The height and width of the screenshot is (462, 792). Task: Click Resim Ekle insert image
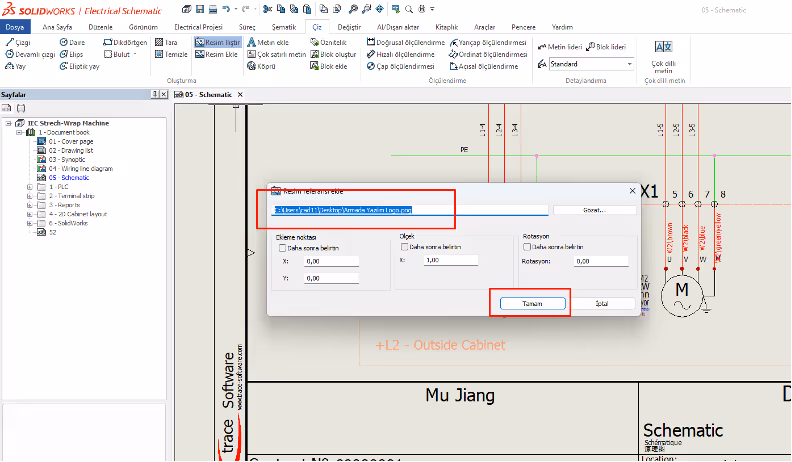click(x=216, y=54)
